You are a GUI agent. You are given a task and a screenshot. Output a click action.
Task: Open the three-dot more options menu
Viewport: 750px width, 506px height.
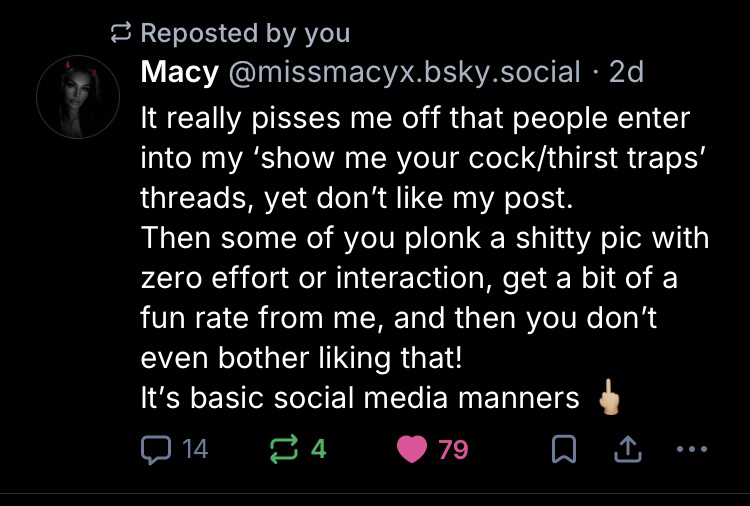691,450
